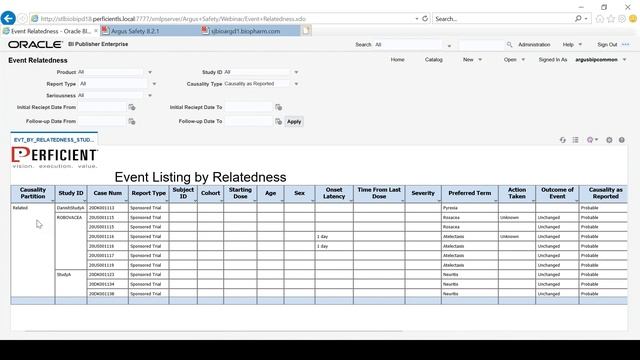Click the browser back arrow button
640x360 pixels.
click(x=8, y=18)
